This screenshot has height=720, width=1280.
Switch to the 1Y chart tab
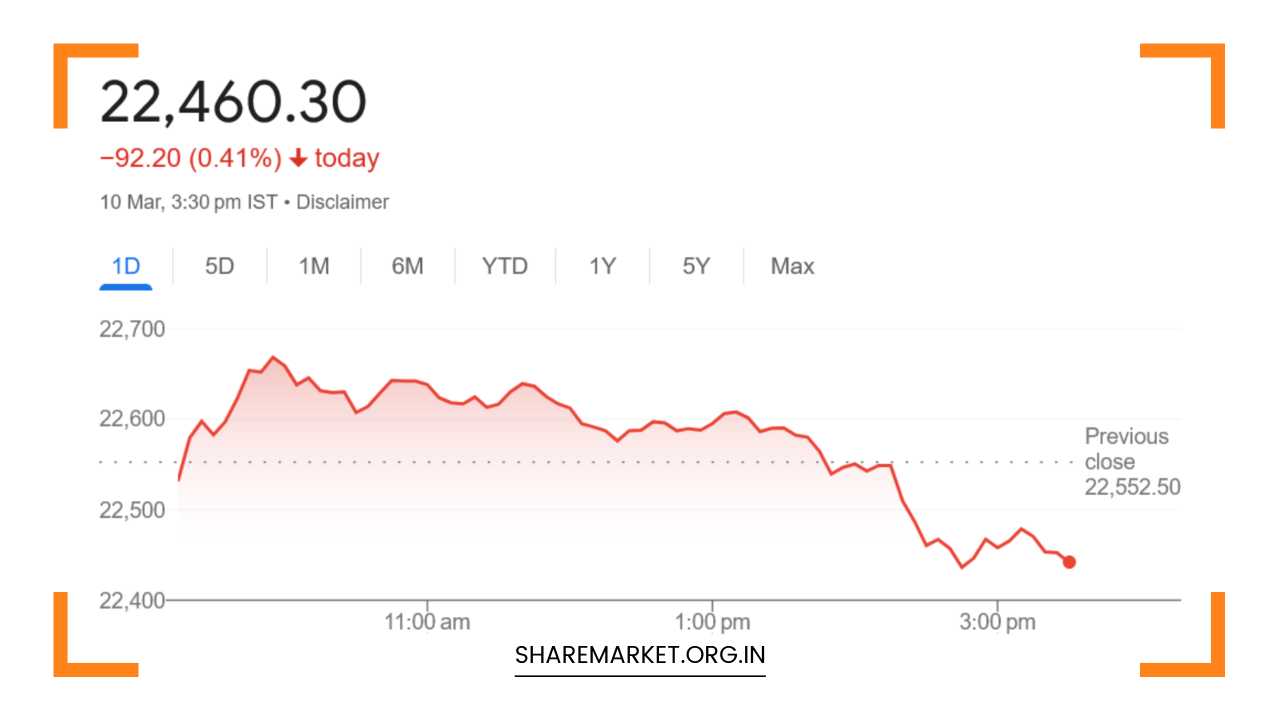tap(602, 267)
